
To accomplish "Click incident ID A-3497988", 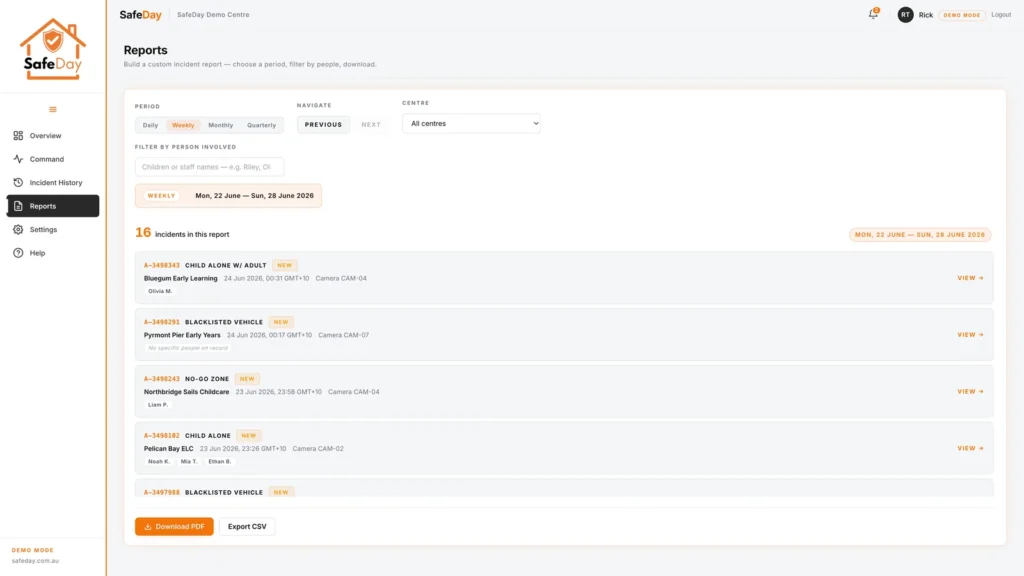I will 161,492.
